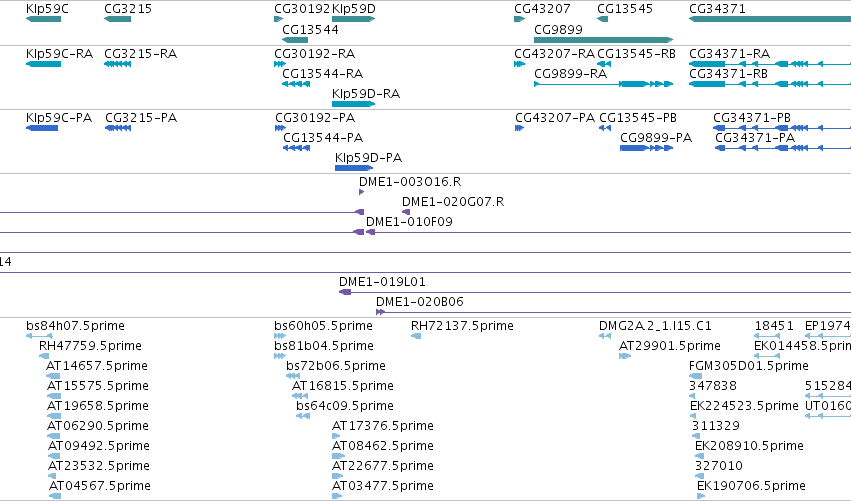The height and width of the screenshot is (501, 851).
Task: Click the EK208910.5prime EST label
Action: point(749,446)
